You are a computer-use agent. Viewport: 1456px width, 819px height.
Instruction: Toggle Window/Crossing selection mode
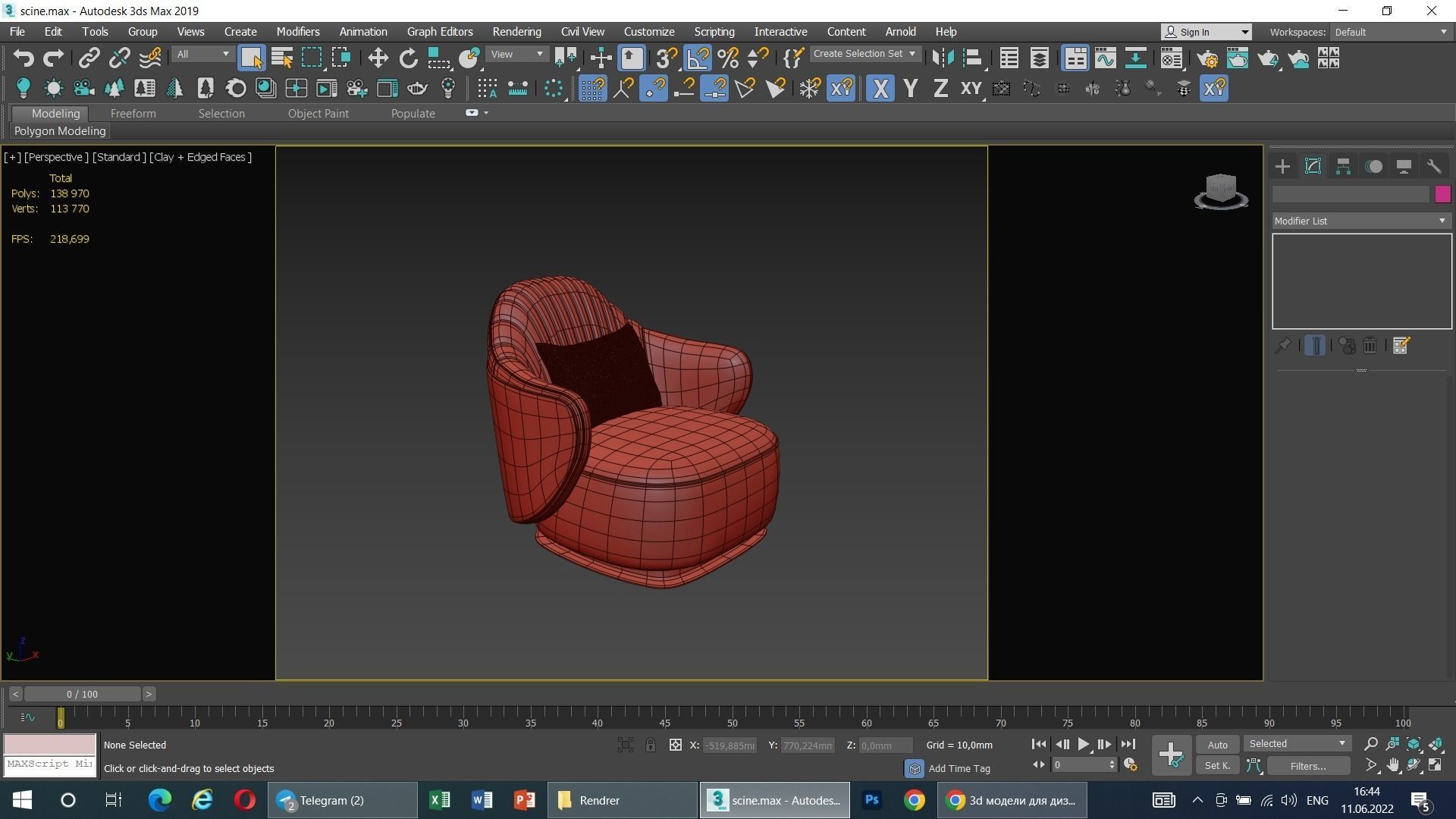click(x=342, y=58)
